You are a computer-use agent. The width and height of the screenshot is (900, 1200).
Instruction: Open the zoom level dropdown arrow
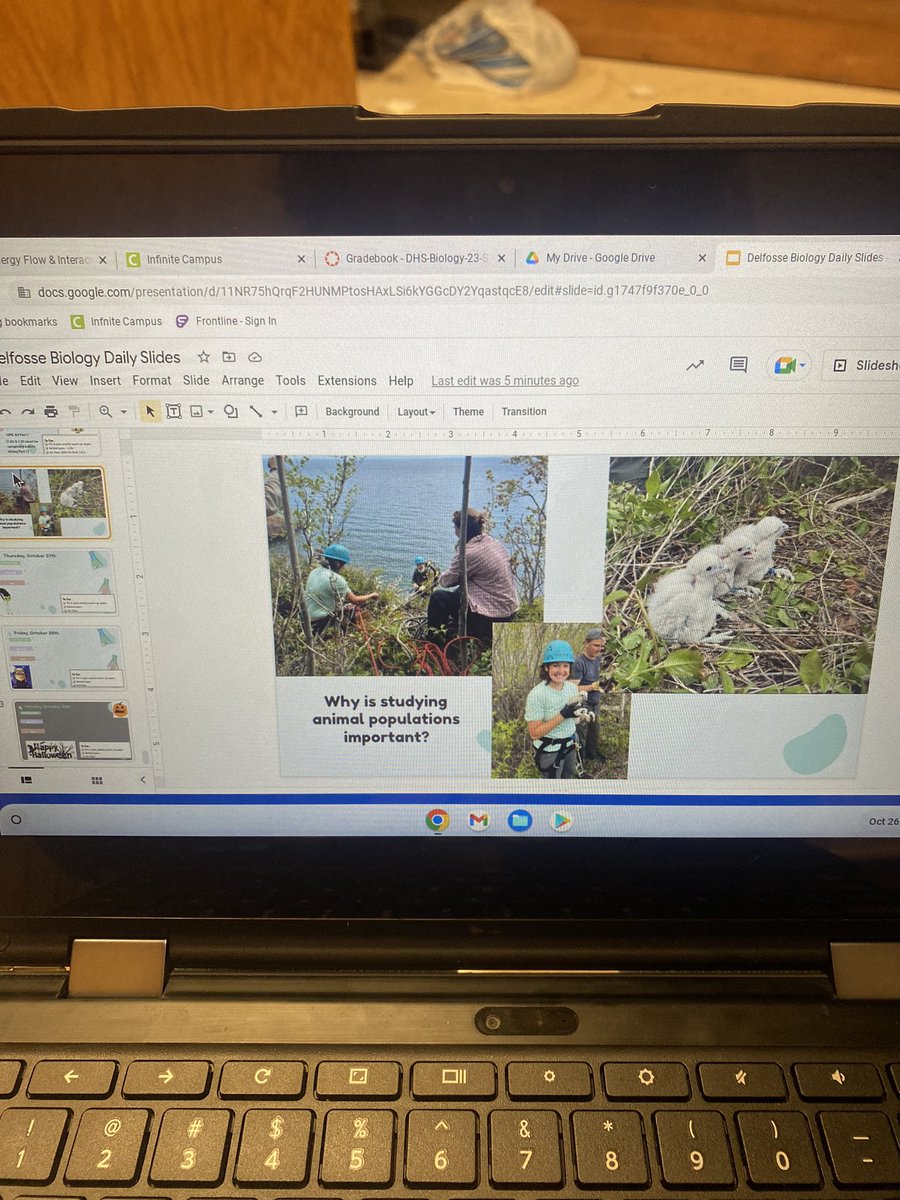[123, 412]
